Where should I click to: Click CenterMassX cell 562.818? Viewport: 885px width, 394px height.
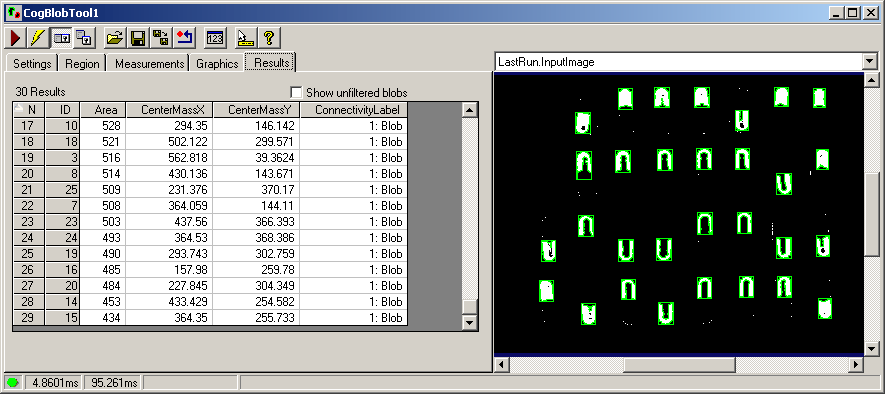click(169, 158)
